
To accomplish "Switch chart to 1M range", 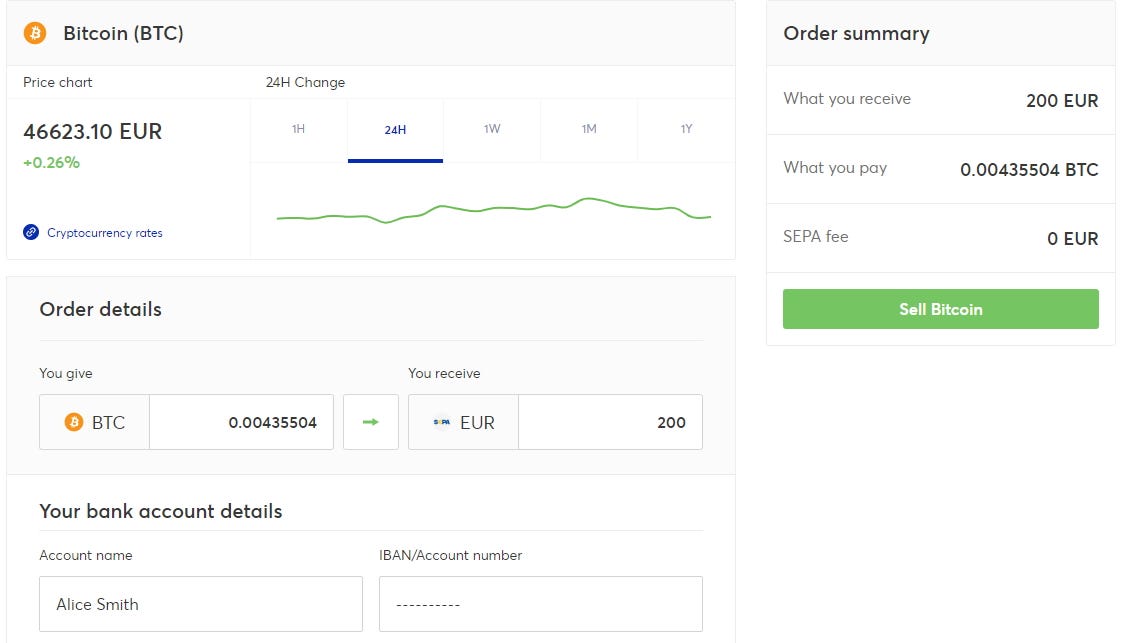I will pos(589,129).
